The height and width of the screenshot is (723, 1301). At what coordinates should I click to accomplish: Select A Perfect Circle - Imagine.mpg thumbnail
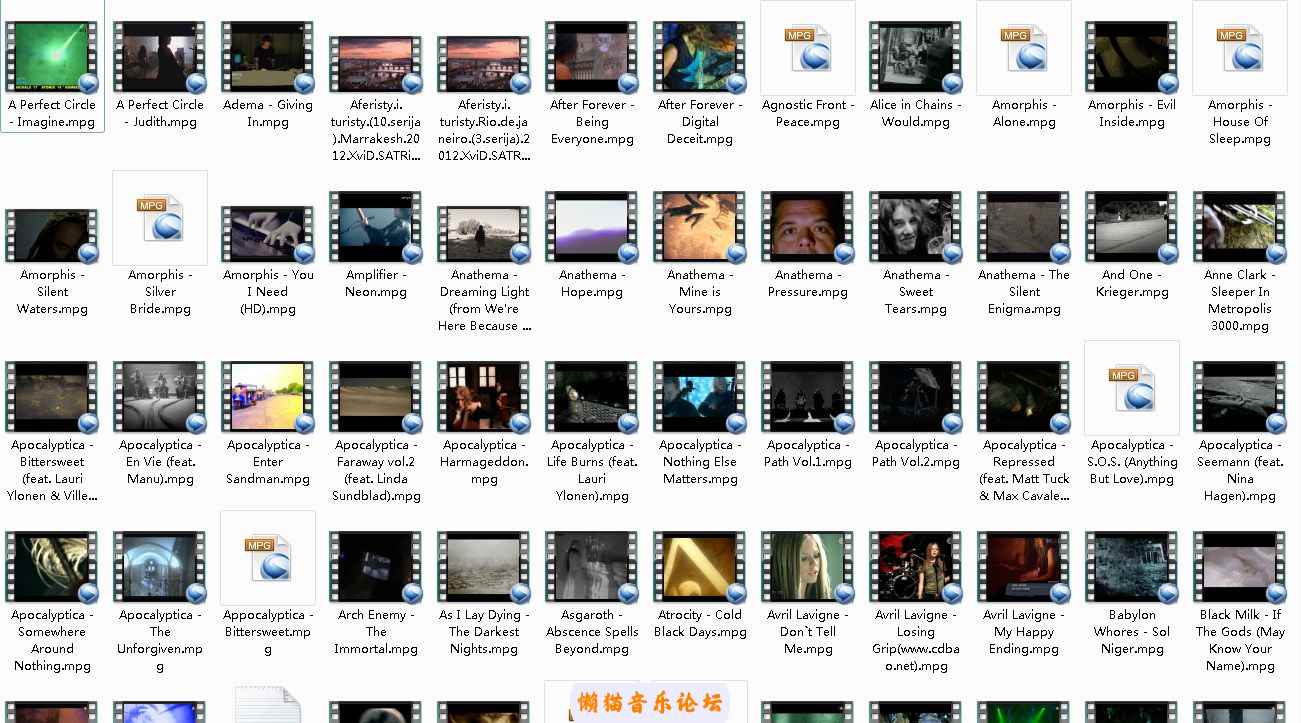52,58
